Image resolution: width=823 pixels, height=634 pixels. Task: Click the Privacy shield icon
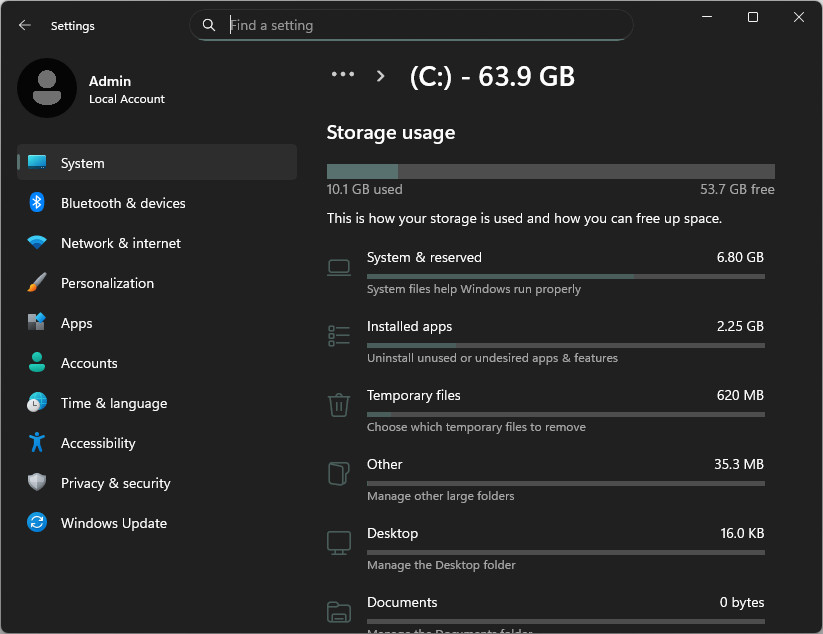pyautogui.click(x=37, y=482)
